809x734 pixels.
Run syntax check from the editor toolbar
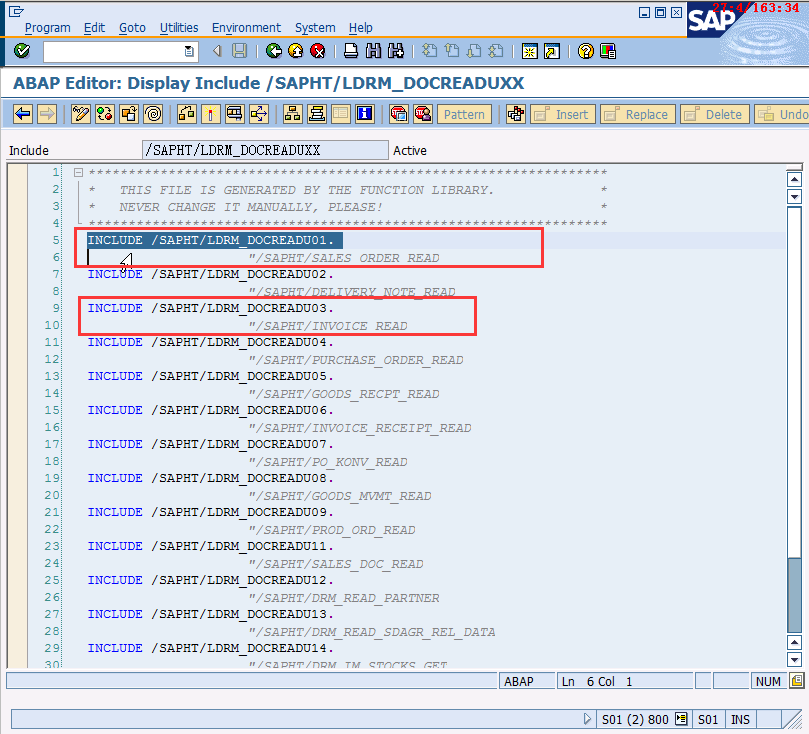[103, 114]
